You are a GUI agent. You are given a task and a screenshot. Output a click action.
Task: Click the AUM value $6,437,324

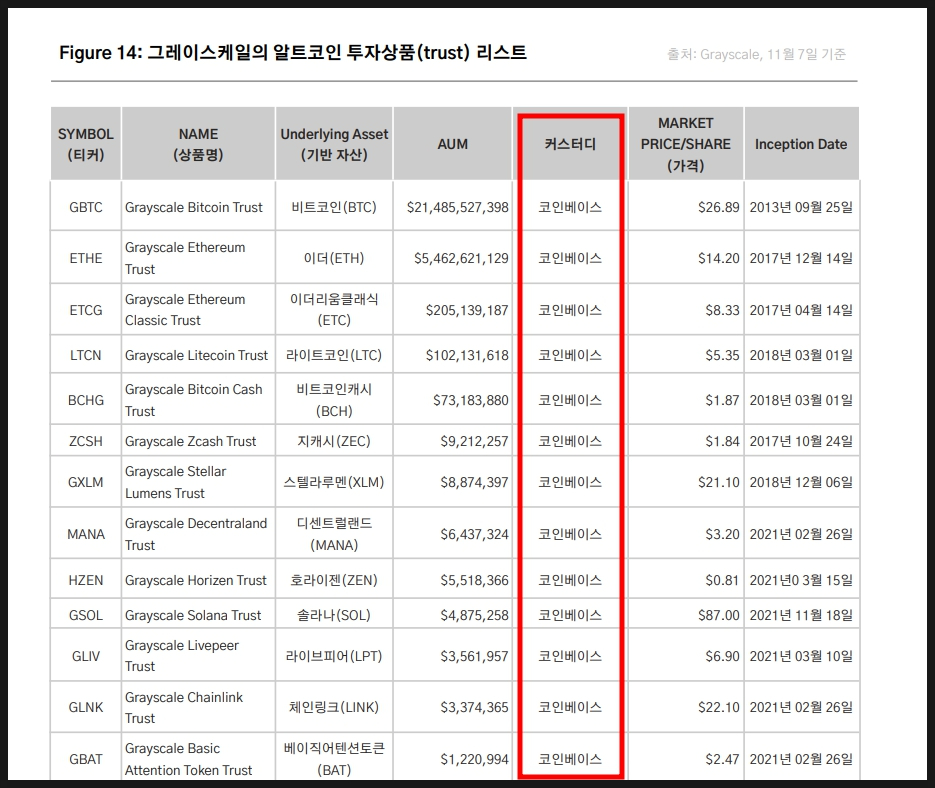coord(474,534)
